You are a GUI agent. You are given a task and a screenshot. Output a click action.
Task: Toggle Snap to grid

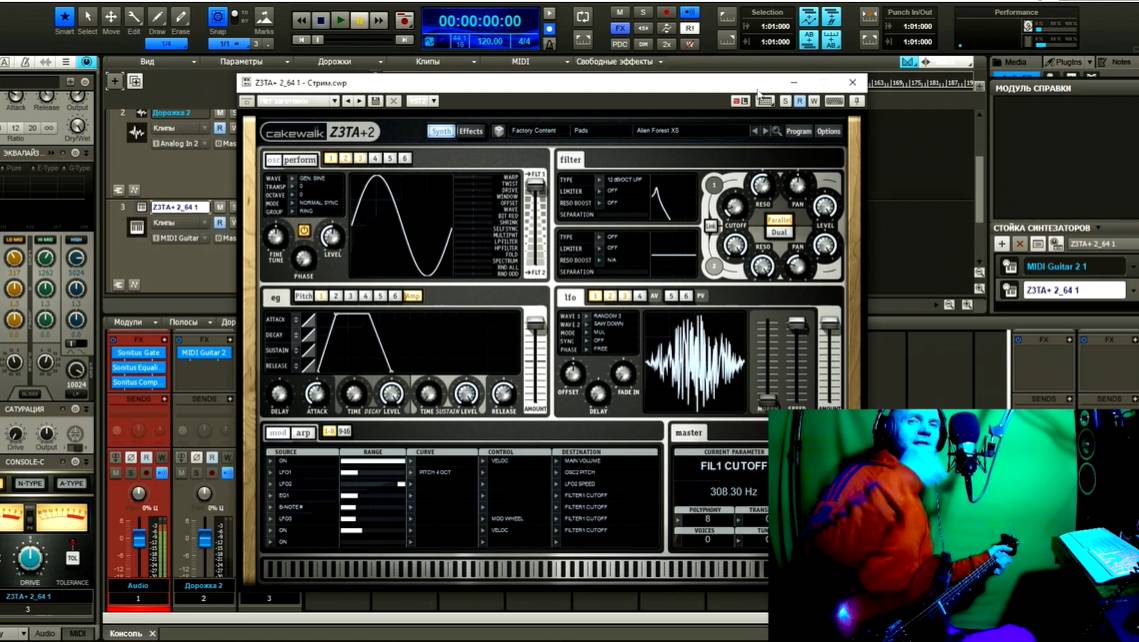point(217,16)
